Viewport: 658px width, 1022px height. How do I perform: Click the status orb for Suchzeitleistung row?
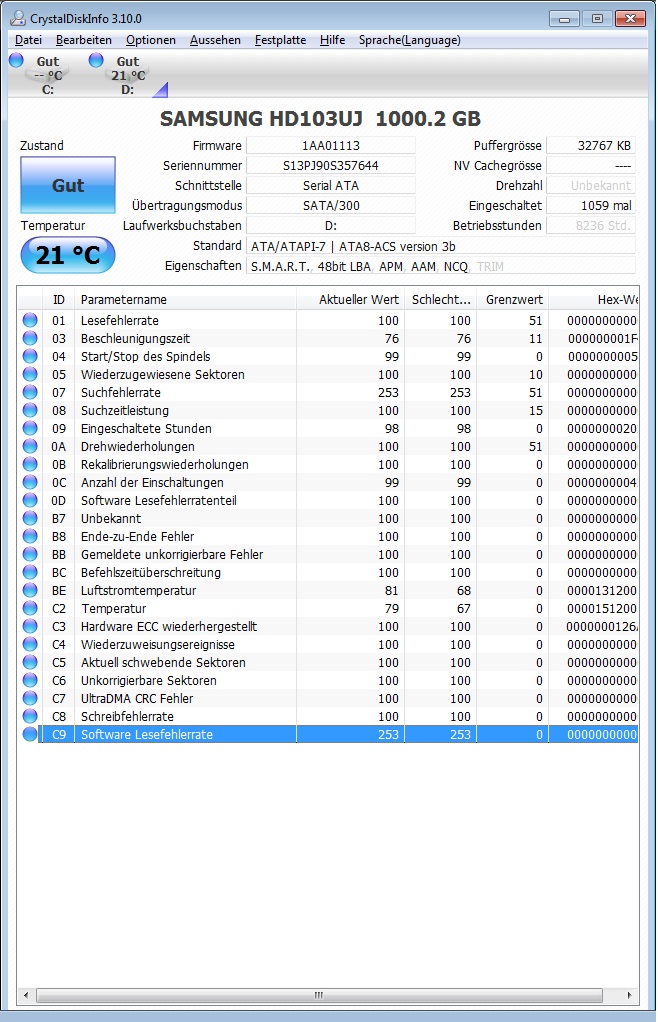click(x=30, y=410)
